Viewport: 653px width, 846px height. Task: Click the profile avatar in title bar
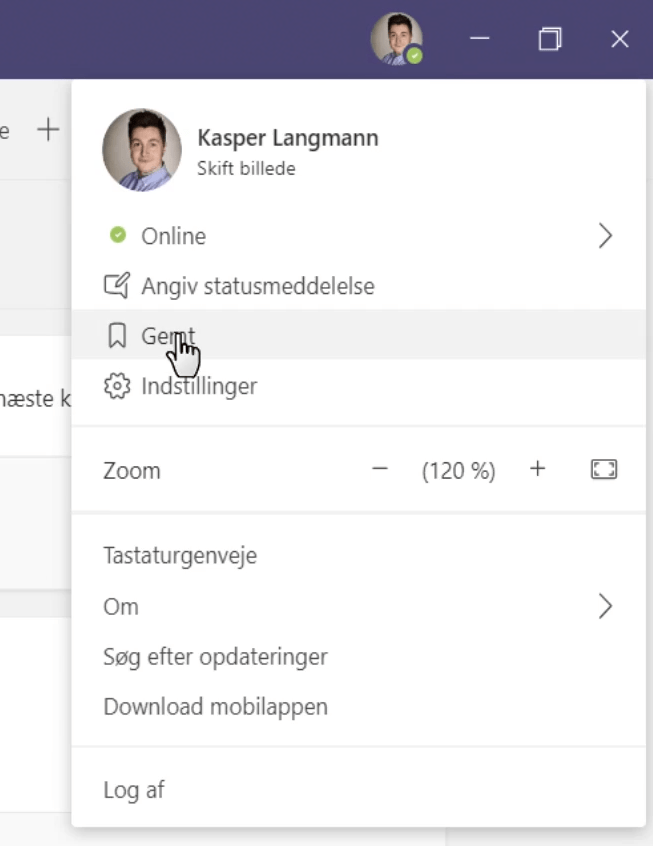click(x=396, y=39)
